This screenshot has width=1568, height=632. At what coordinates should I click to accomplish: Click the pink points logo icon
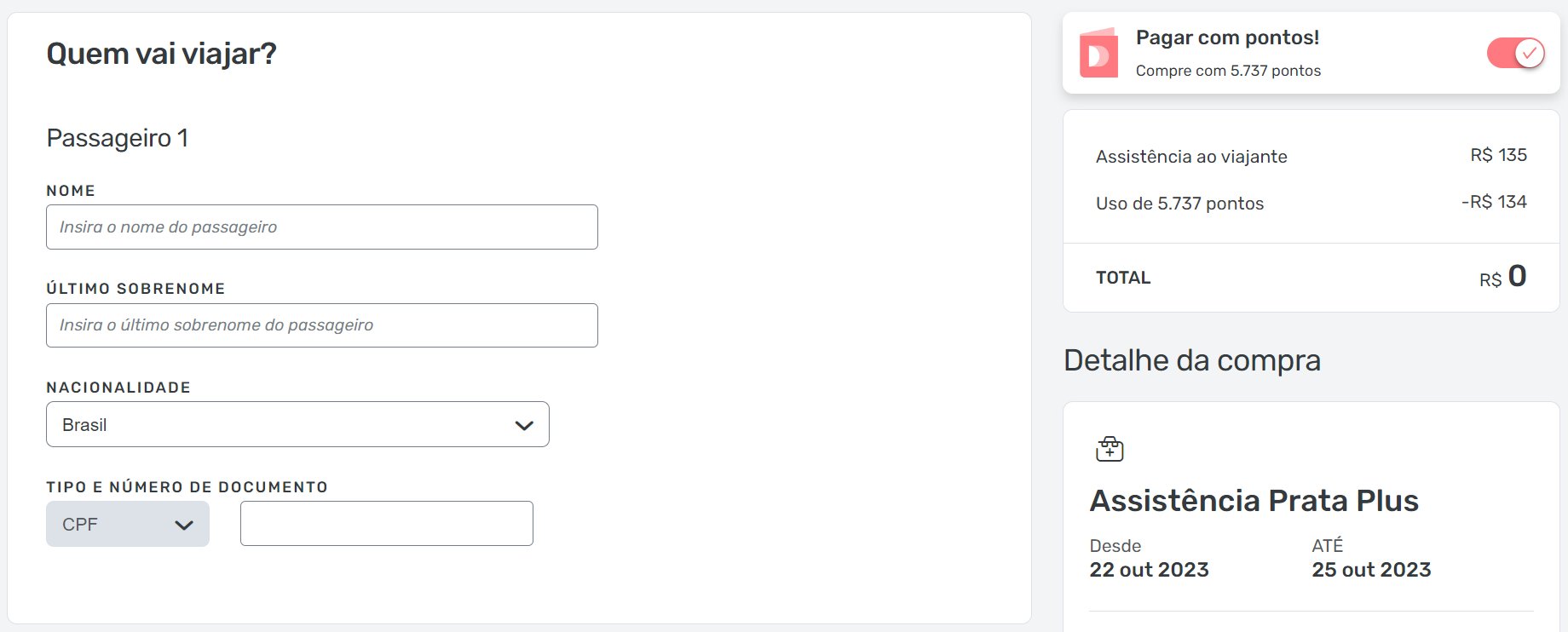tap(1098, 53)
